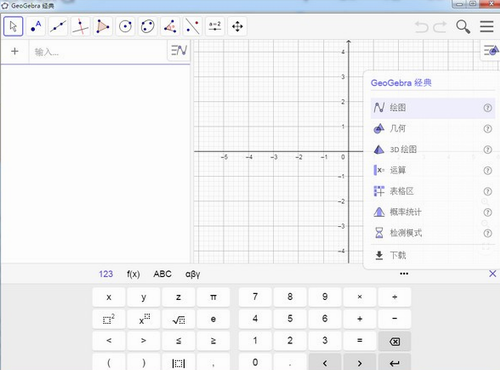Viewport: 500px width, 370px height.
Task: Switch keyboard to ABC tab
Action: 162,274
